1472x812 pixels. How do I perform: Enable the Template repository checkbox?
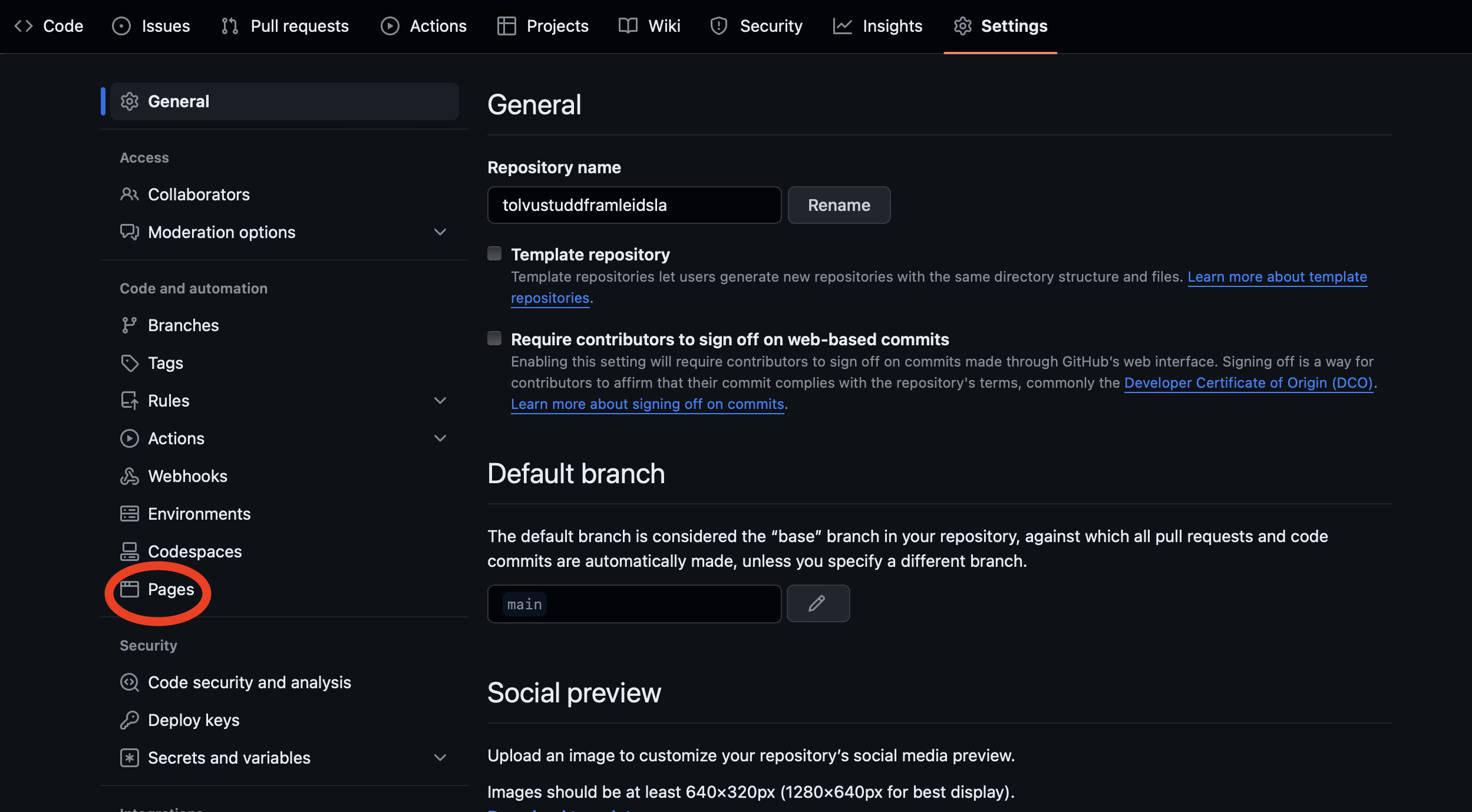494,253
